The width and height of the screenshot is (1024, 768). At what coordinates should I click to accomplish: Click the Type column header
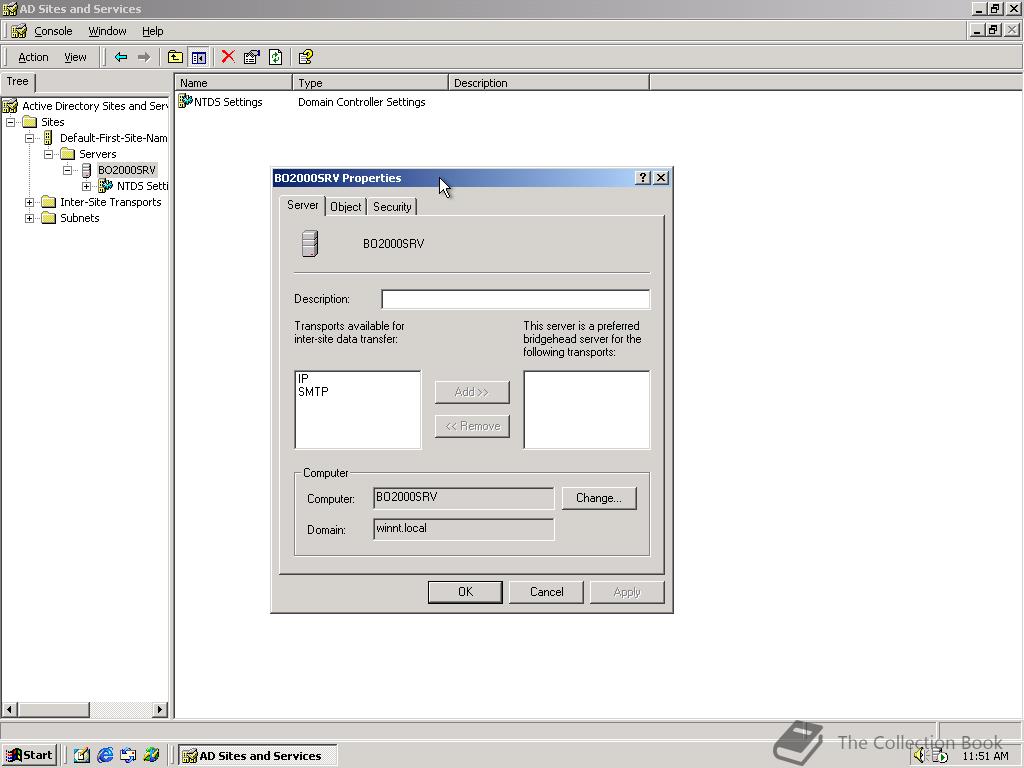[370, 83]
